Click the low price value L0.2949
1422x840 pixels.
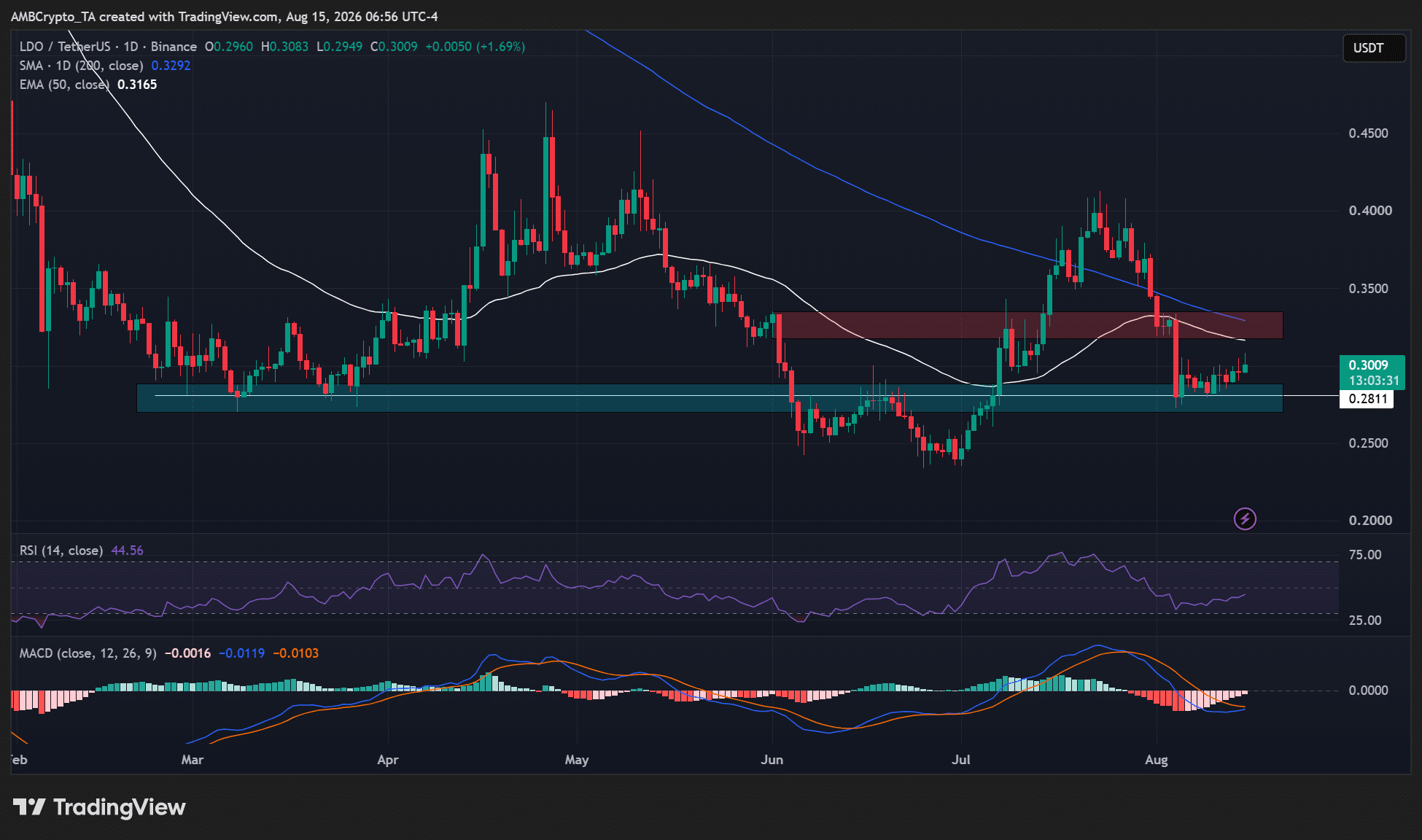pyautogui.click(x=339, y=47)
